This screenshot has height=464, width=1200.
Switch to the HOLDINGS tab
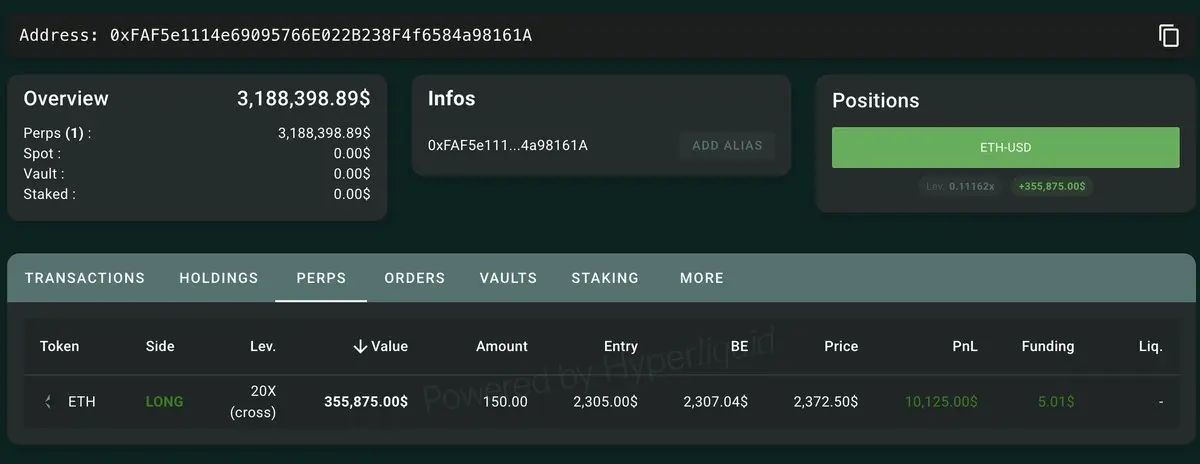[x=219, y=278]
